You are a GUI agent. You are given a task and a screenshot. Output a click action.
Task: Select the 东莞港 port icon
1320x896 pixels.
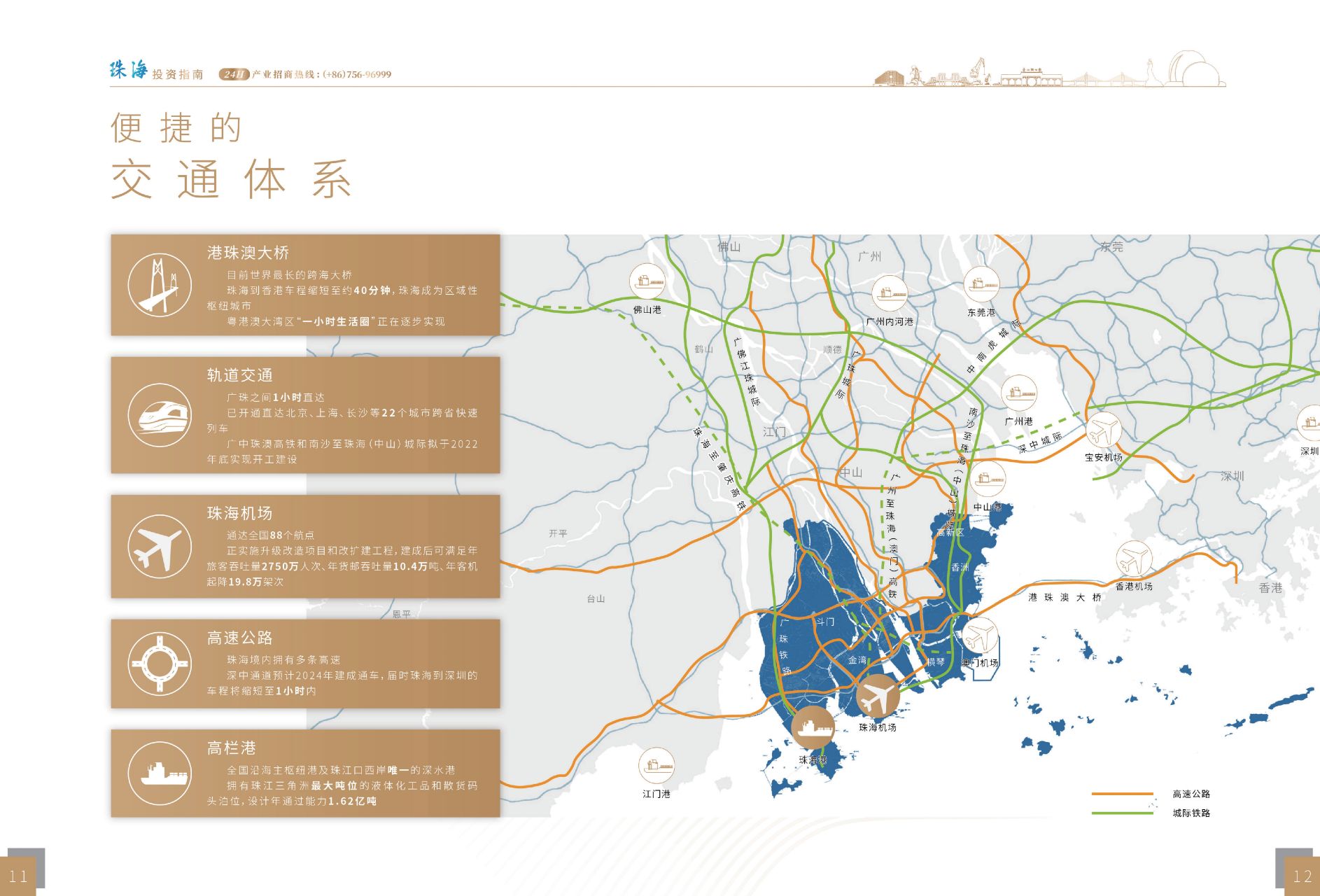(x=981, y=285)
